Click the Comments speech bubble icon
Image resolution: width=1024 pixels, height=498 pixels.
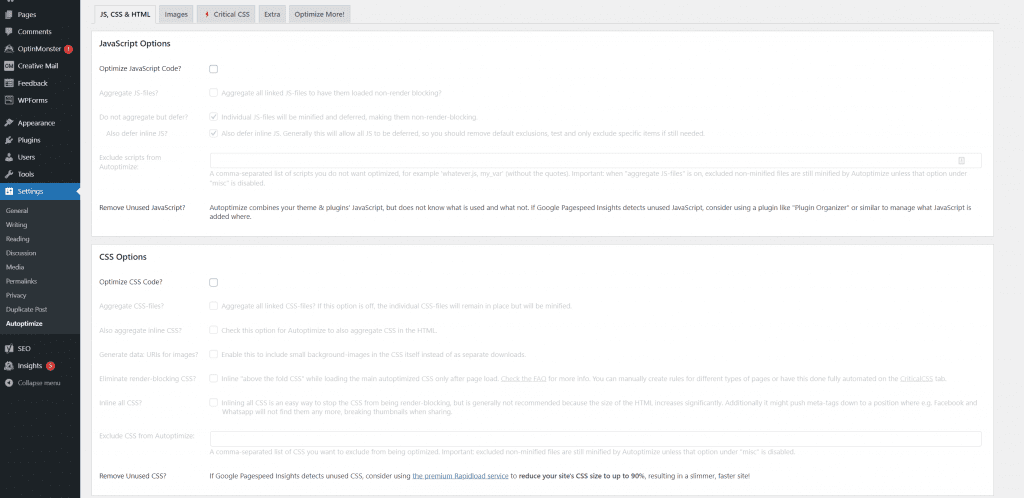(8, 31)
